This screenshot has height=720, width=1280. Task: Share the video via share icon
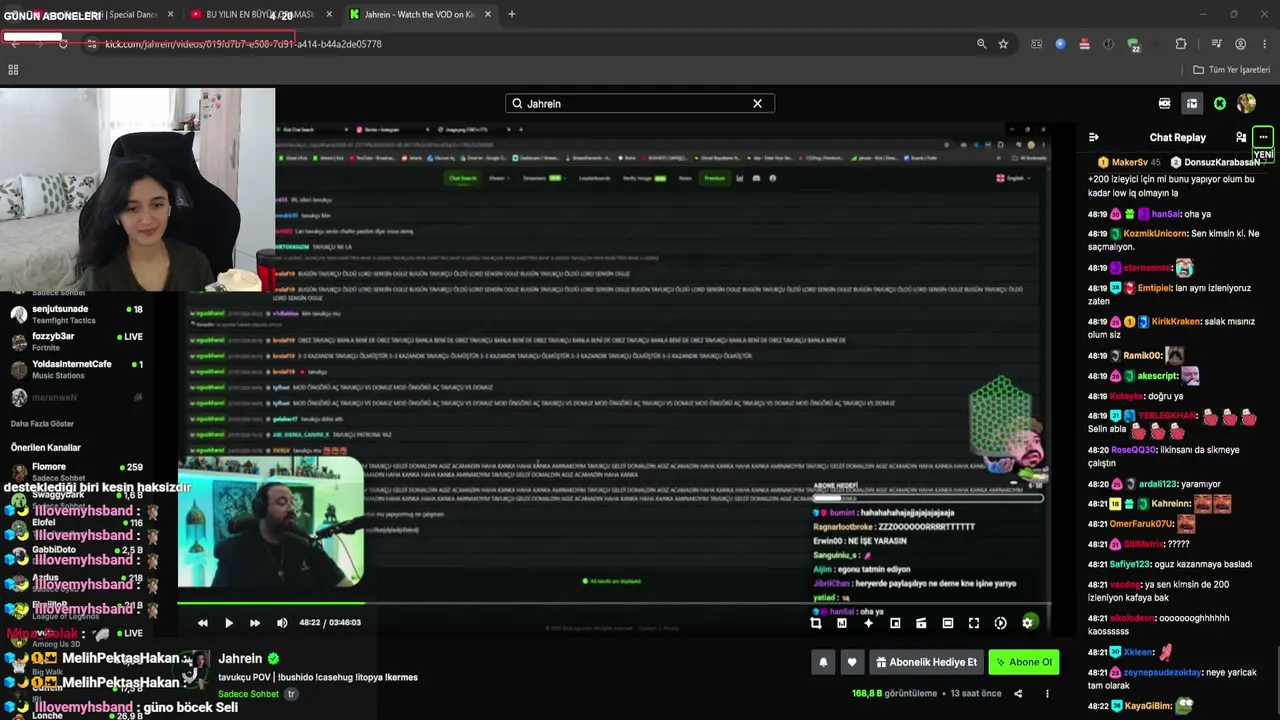tap(1018, 694)
